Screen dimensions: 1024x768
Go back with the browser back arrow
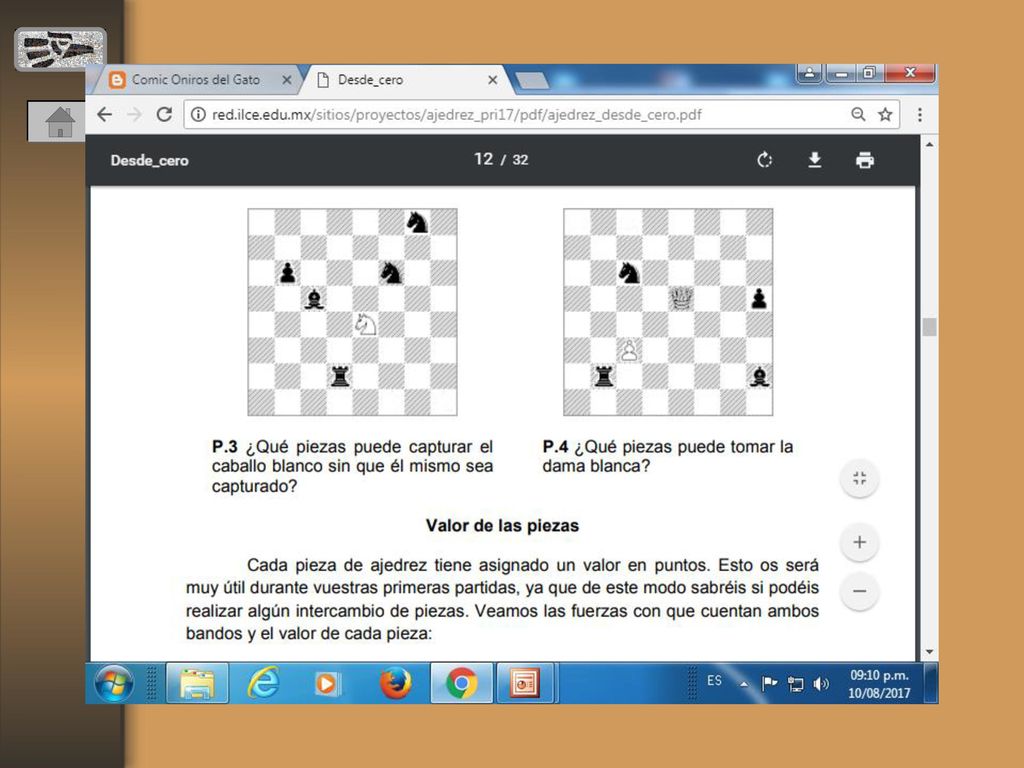pyautogui.click(x=104, y=114)
